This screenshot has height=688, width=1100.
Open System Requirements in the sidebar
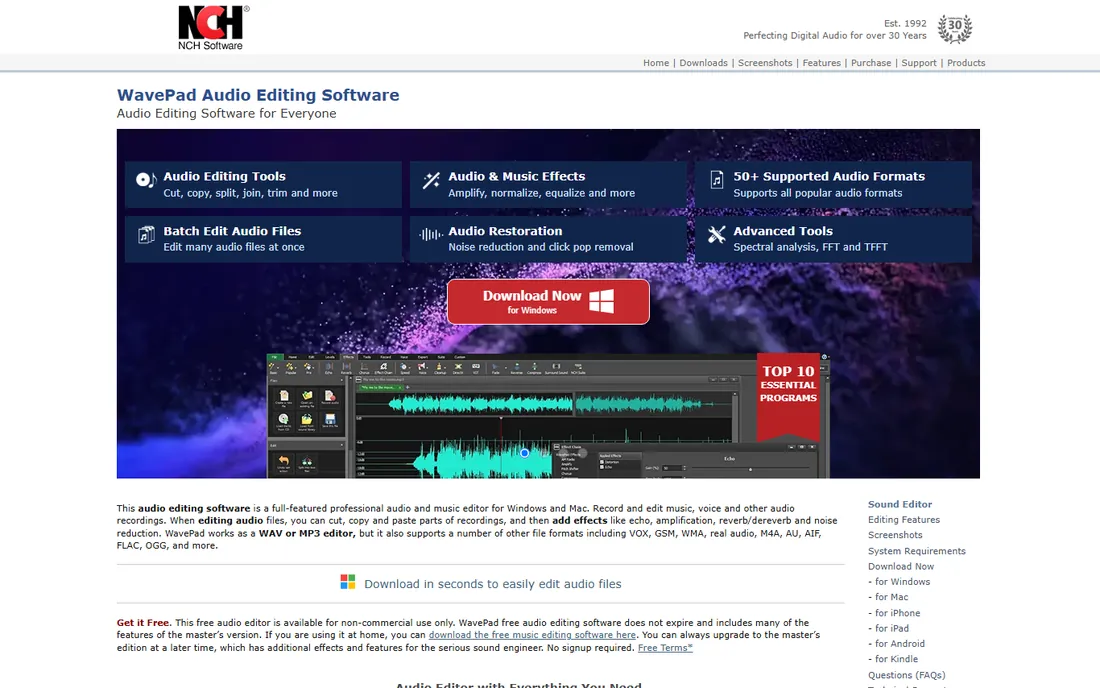point(917,551)
